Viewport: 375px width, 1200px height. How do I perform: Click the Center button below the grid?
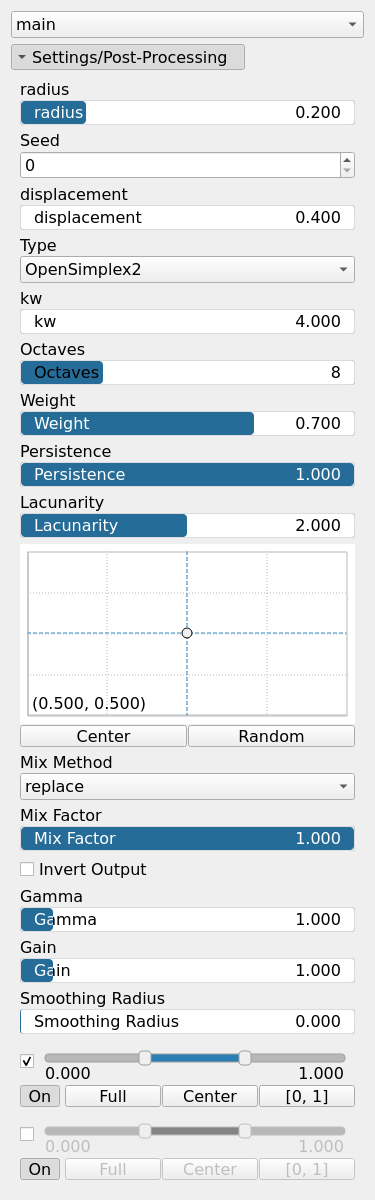pos(103,736)
